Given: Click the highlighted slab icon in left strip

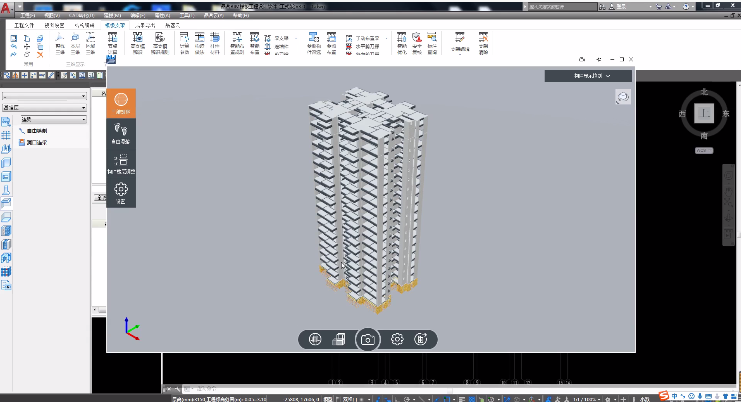Looking at the screenshot, I should coord(6,204).
